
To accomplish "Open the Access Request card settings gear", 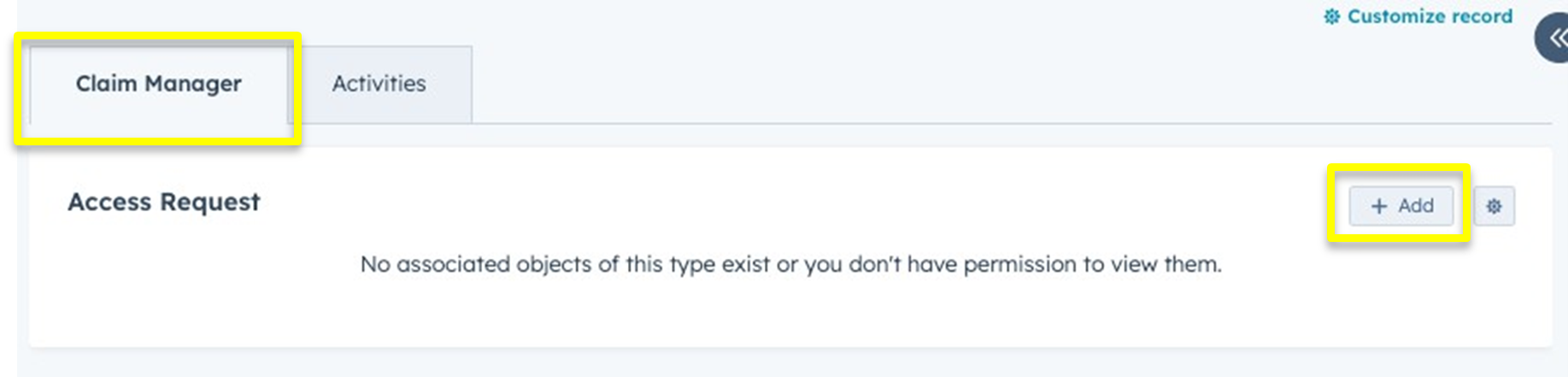I will tap(1494, 206).
